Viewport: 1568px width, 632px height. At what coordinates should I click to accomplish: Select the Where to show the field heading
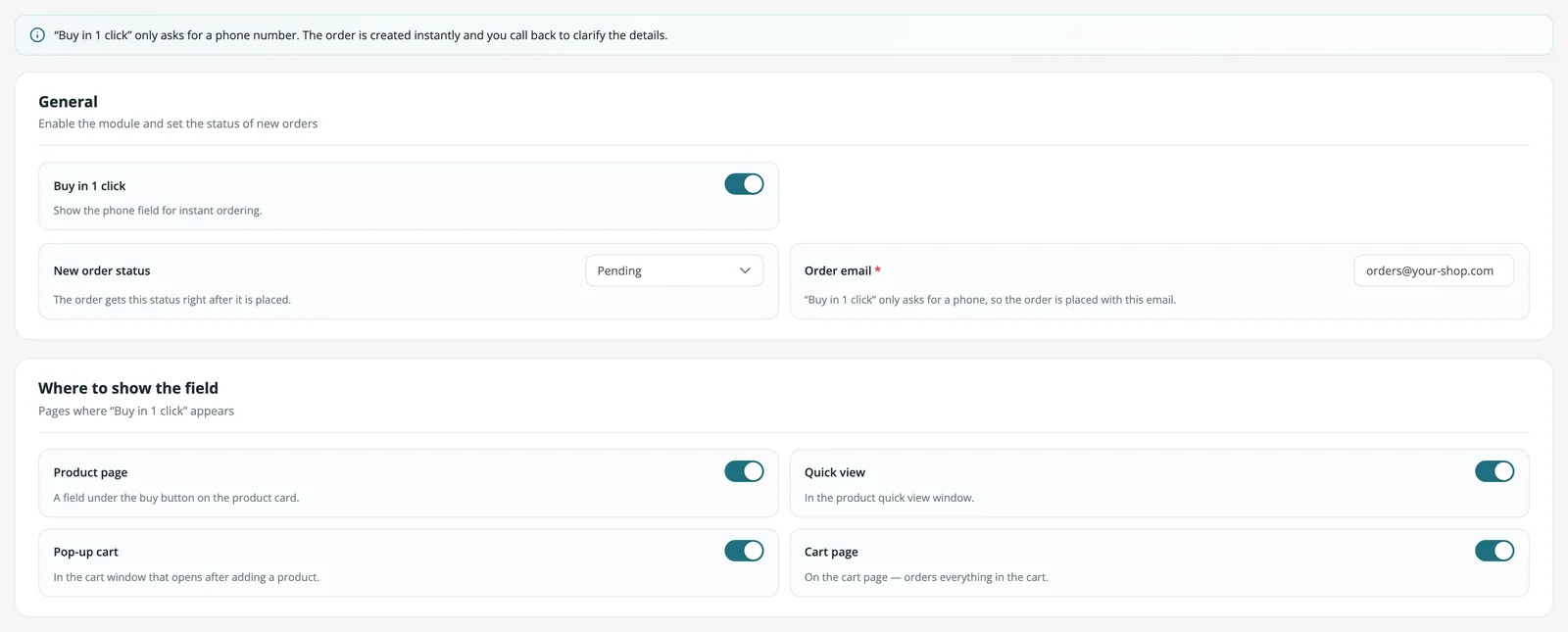click(128, 388)
